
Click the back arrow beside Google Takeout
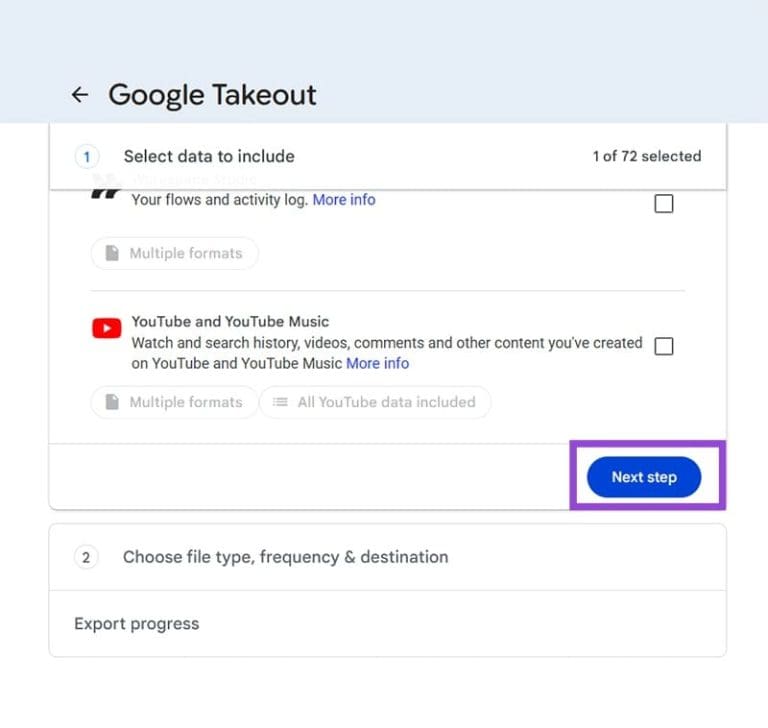80,95
